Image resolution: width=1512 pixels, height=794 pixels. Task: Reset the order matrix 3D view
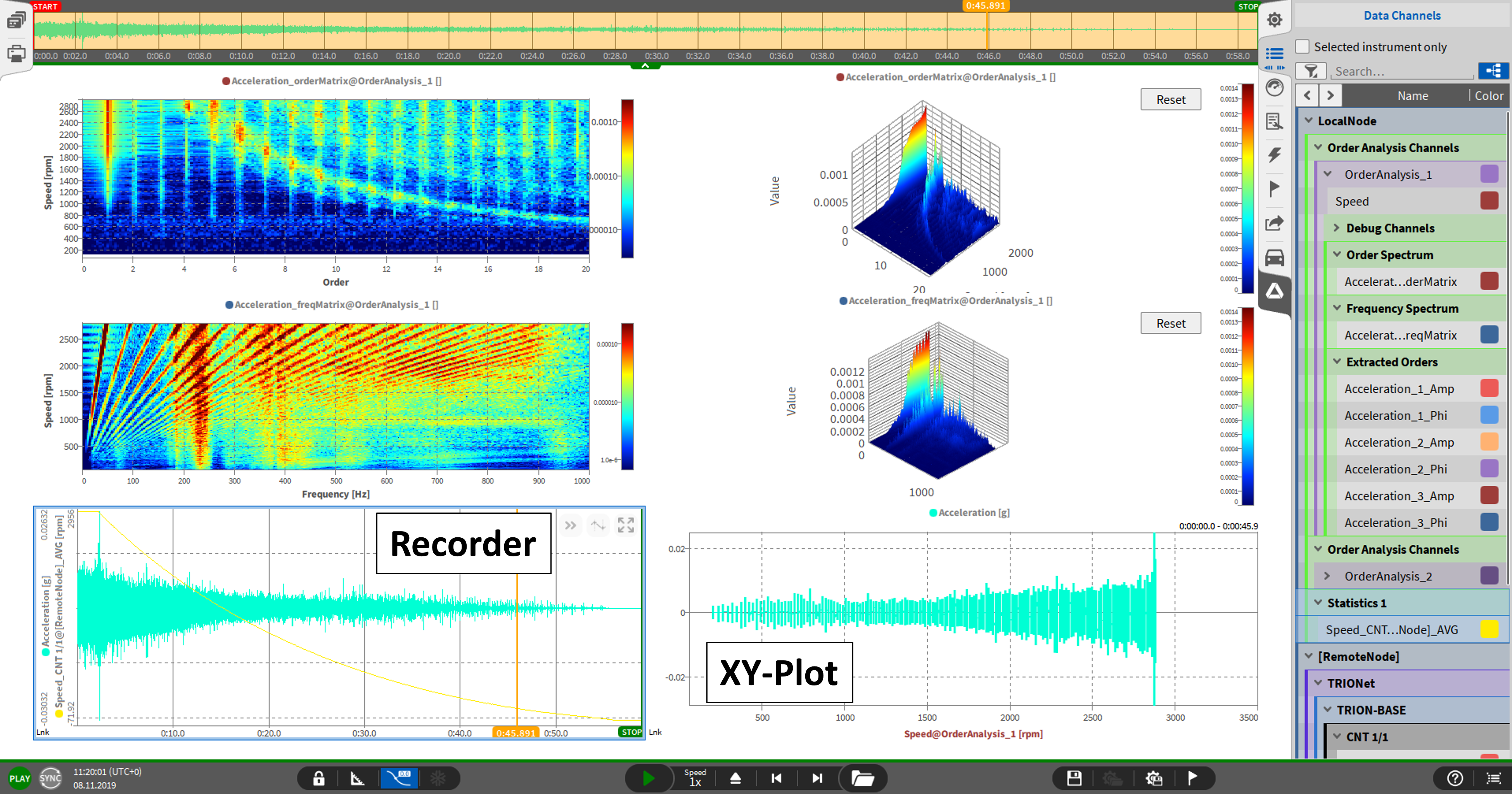click(x=1170, y=100)
